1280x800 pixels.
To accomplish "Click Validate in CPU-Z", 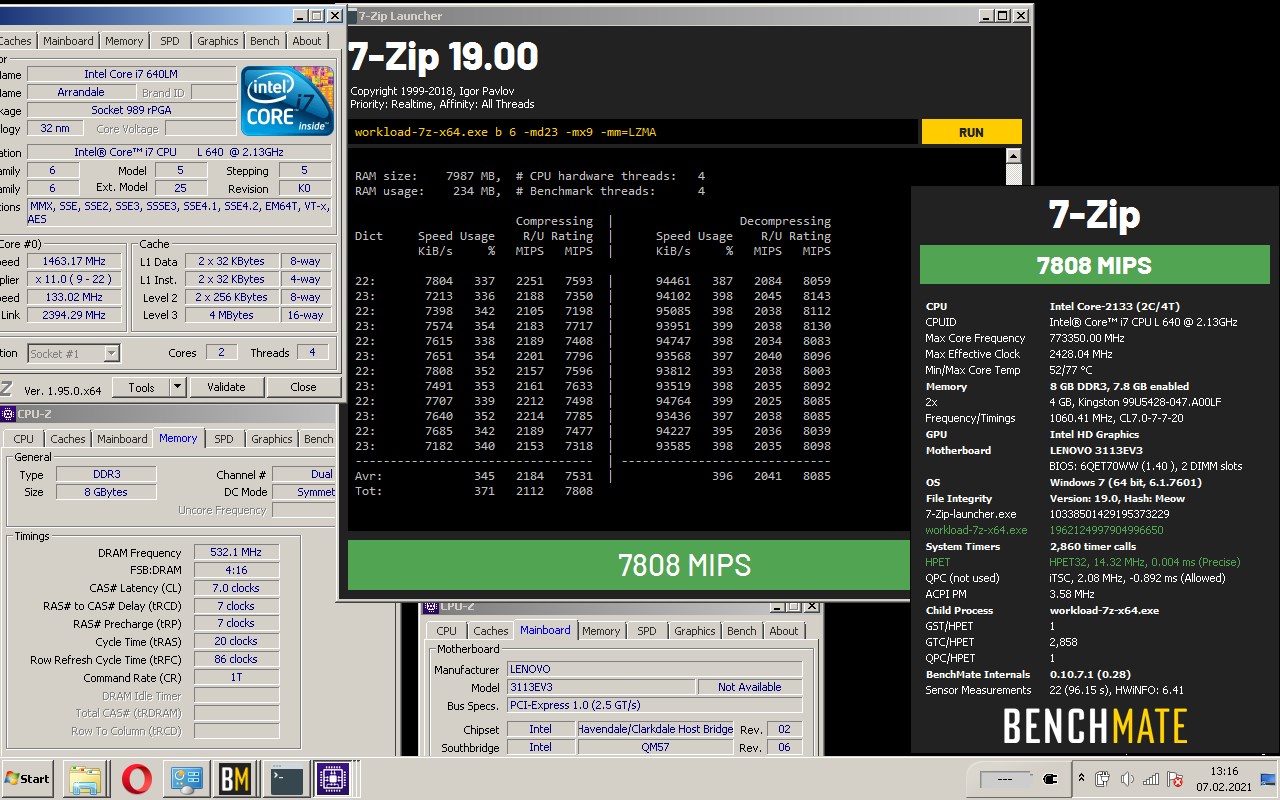I will 226,387.
